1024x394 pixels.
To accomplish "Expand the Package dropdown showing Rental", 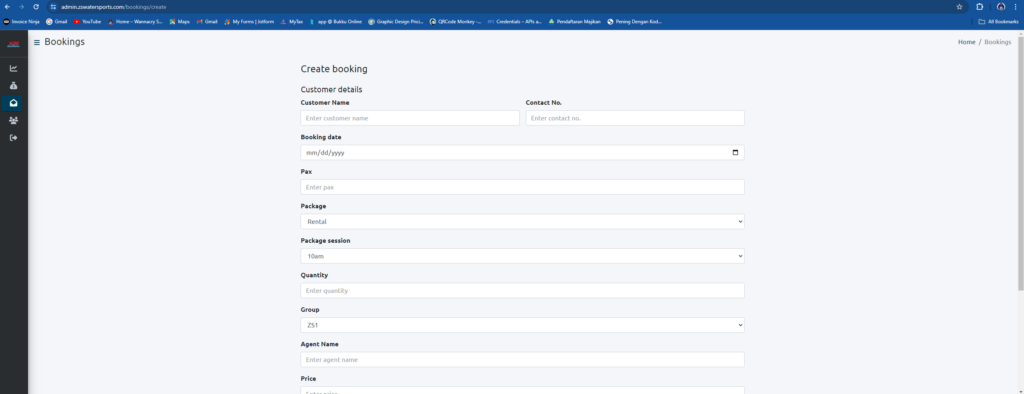I will click(522, 222).
